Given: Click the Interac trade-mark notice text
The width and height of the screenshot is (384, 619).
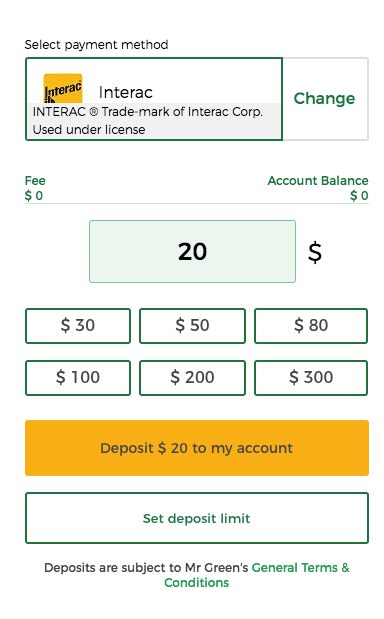Looking at the screenshot, I should 148,121.
